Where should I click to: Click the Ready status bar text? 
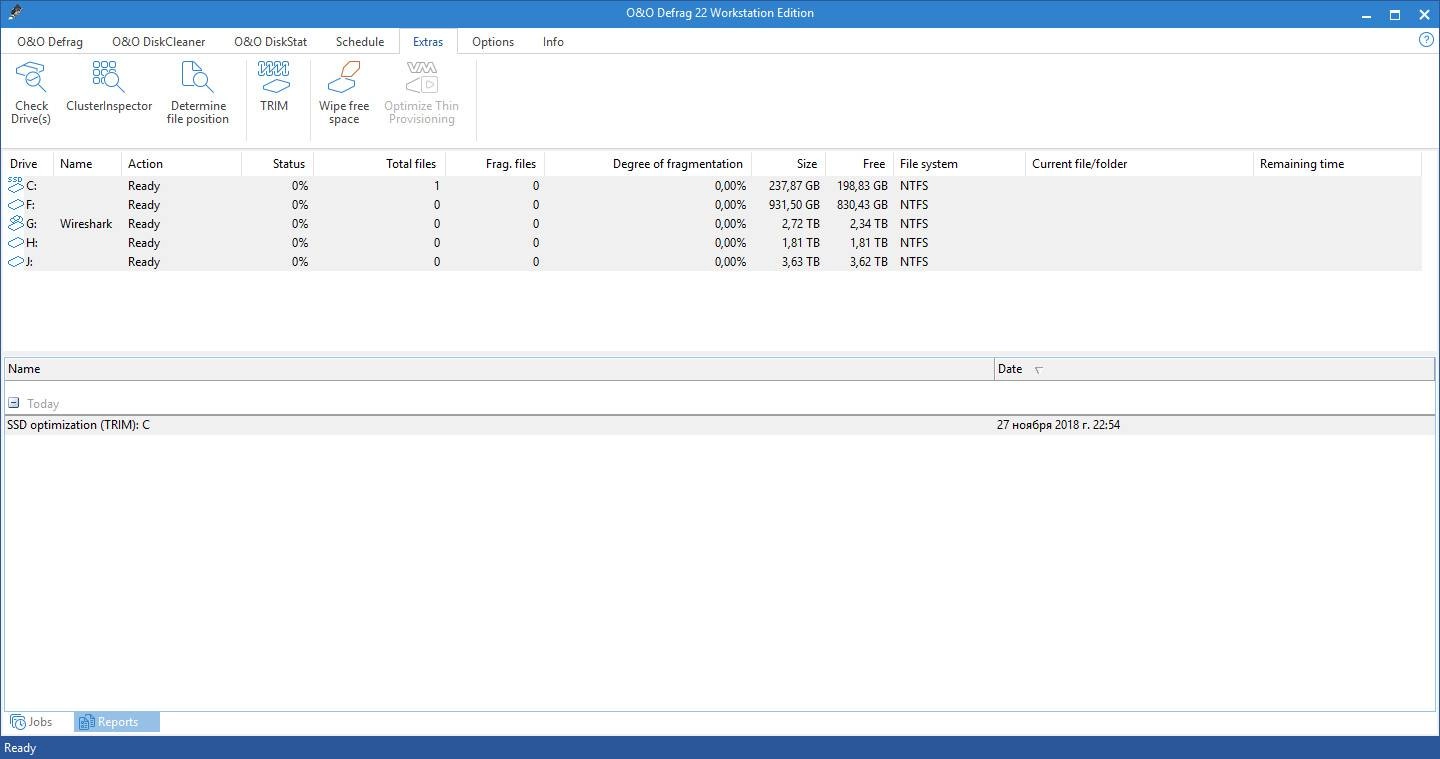(x=20, y=748)
